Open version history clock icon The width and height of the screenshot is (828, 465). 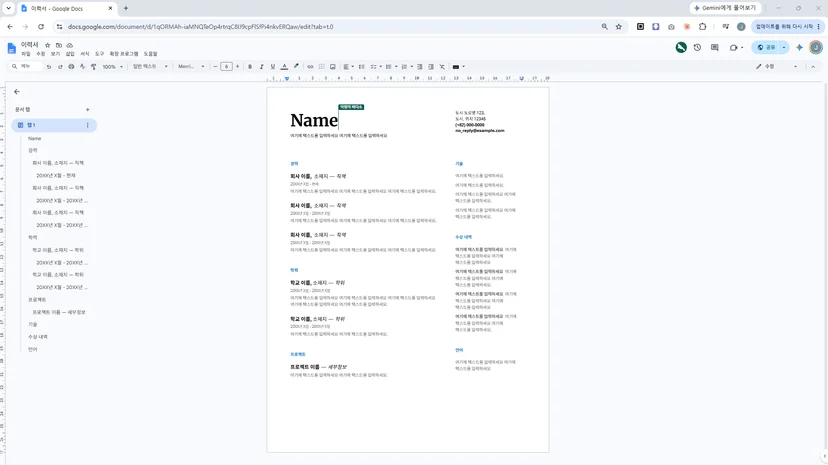[698, 48]
